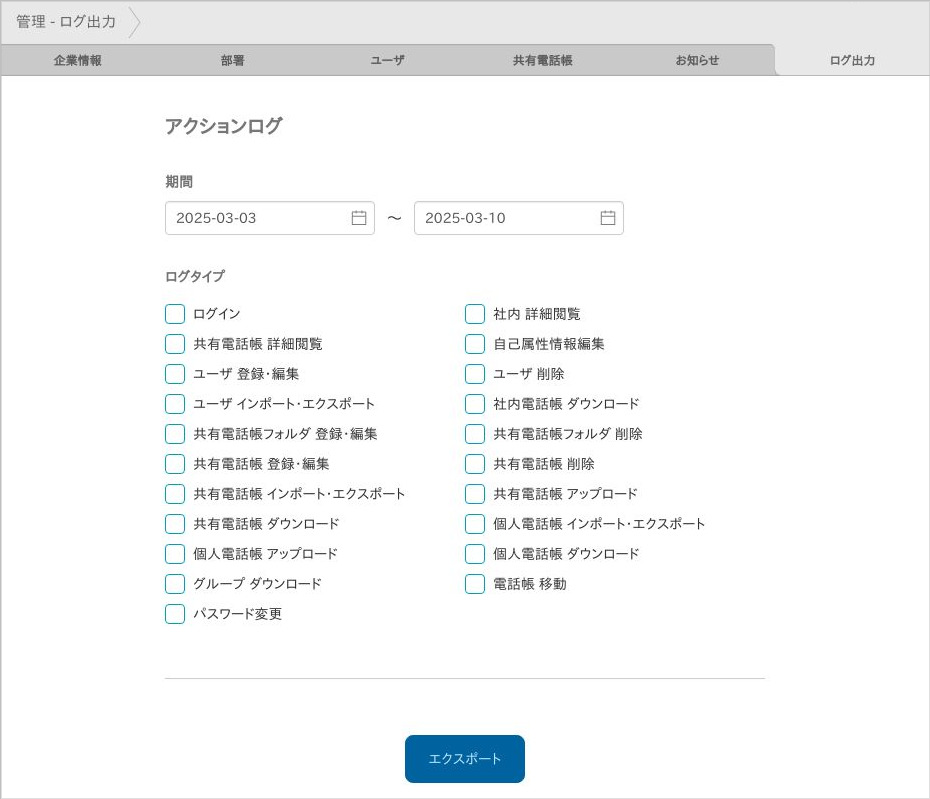Tick the ユーザ 登録･編集 checkbox
This screenshot has width=930, height=799.
point(175,374)
